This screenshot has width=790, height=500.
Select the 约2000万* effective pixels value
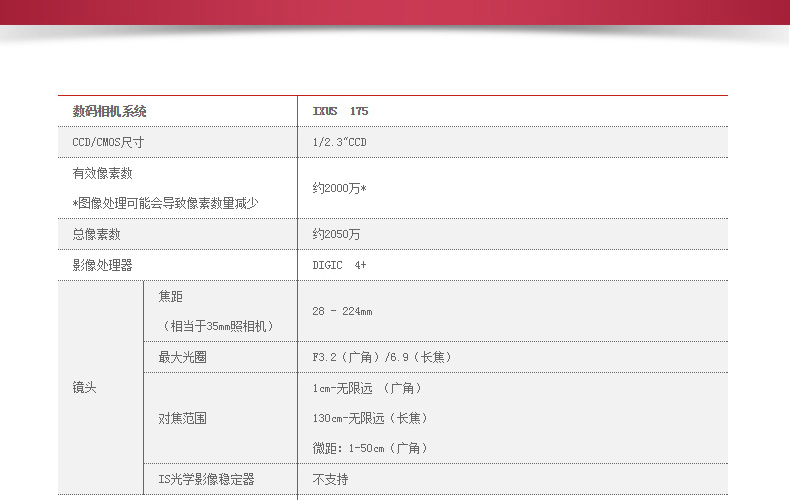(x=339, y=188)
